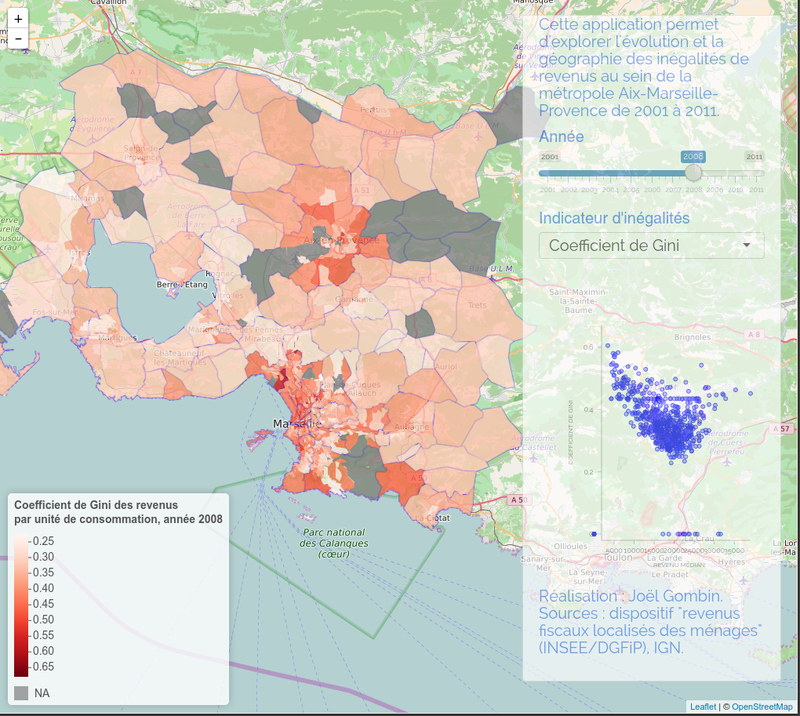
Task: Click the arrow of the inequality indicator selector
Action: click(x=746, y=245)
